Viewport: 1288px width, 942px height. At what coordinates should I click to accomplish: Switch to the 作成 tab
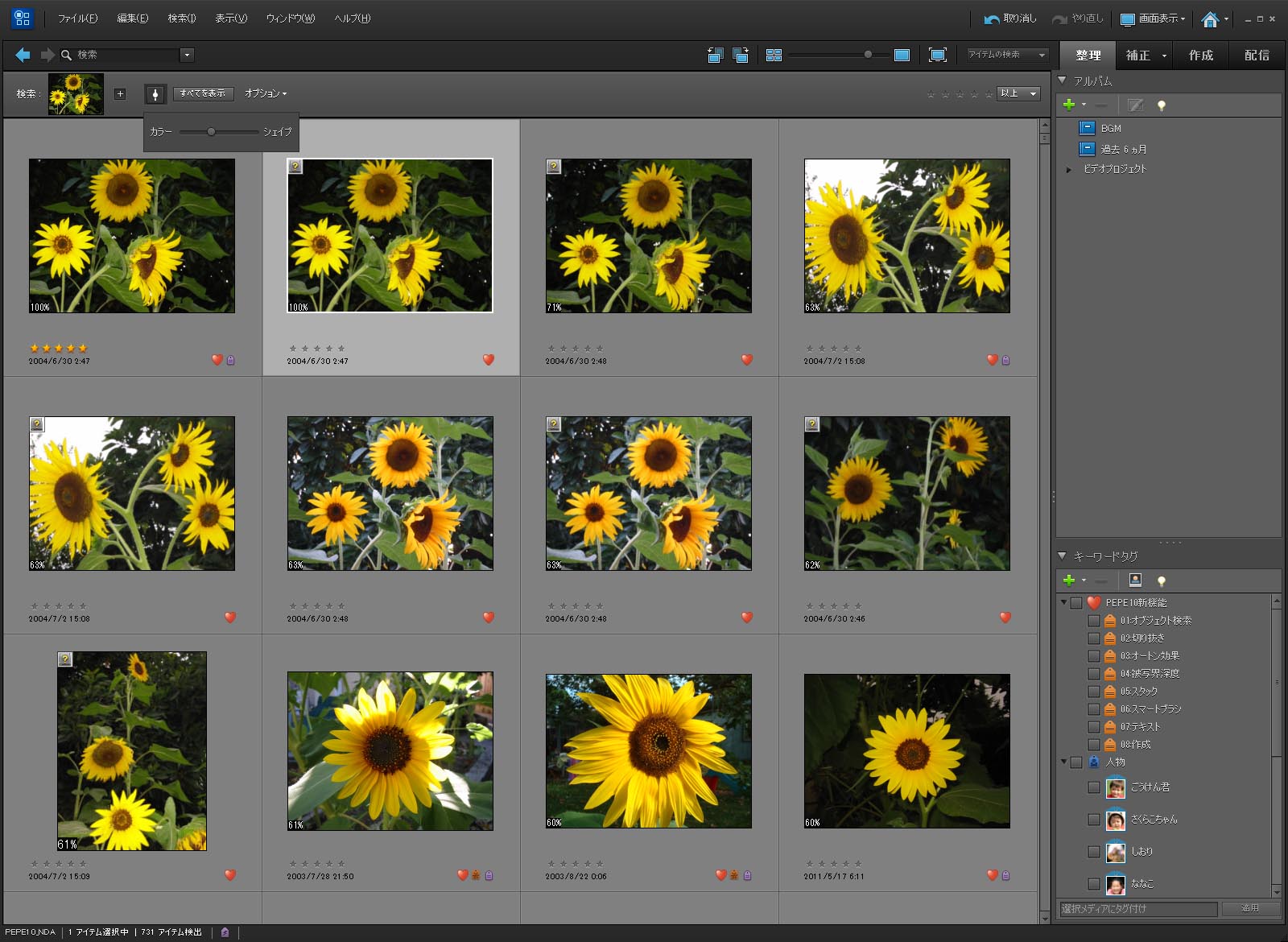tap(1200, 55)
